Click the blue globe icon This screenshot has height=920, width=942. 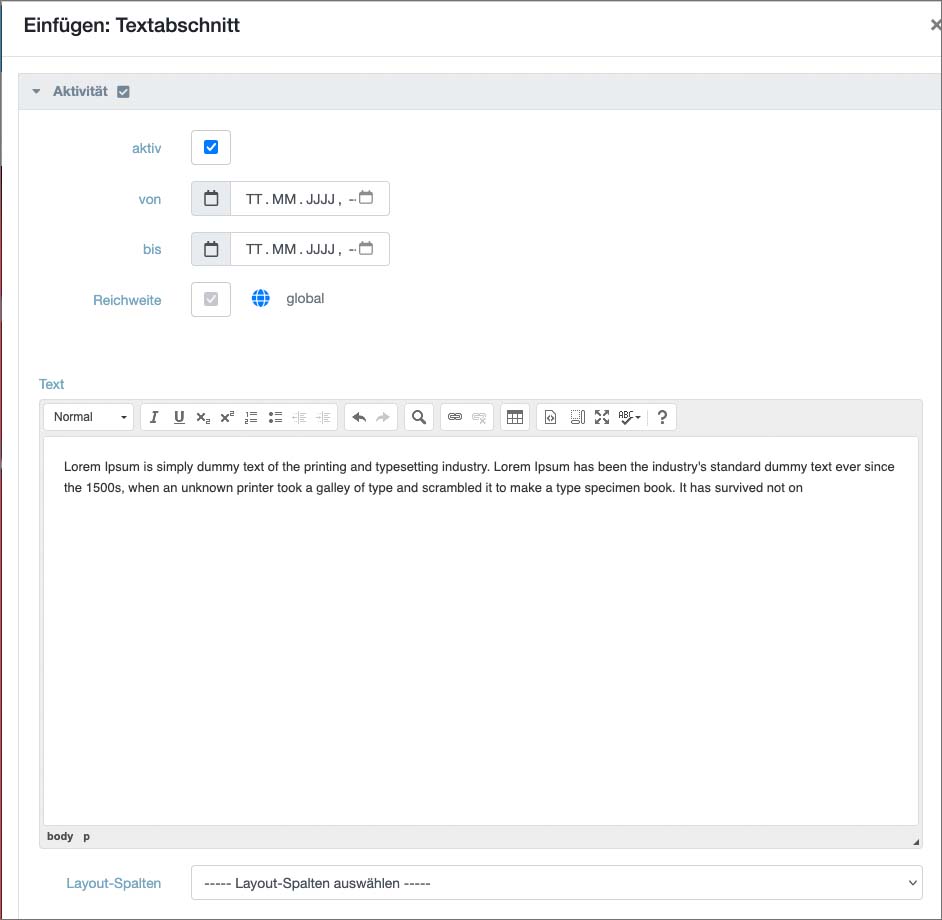coord(260,298)
